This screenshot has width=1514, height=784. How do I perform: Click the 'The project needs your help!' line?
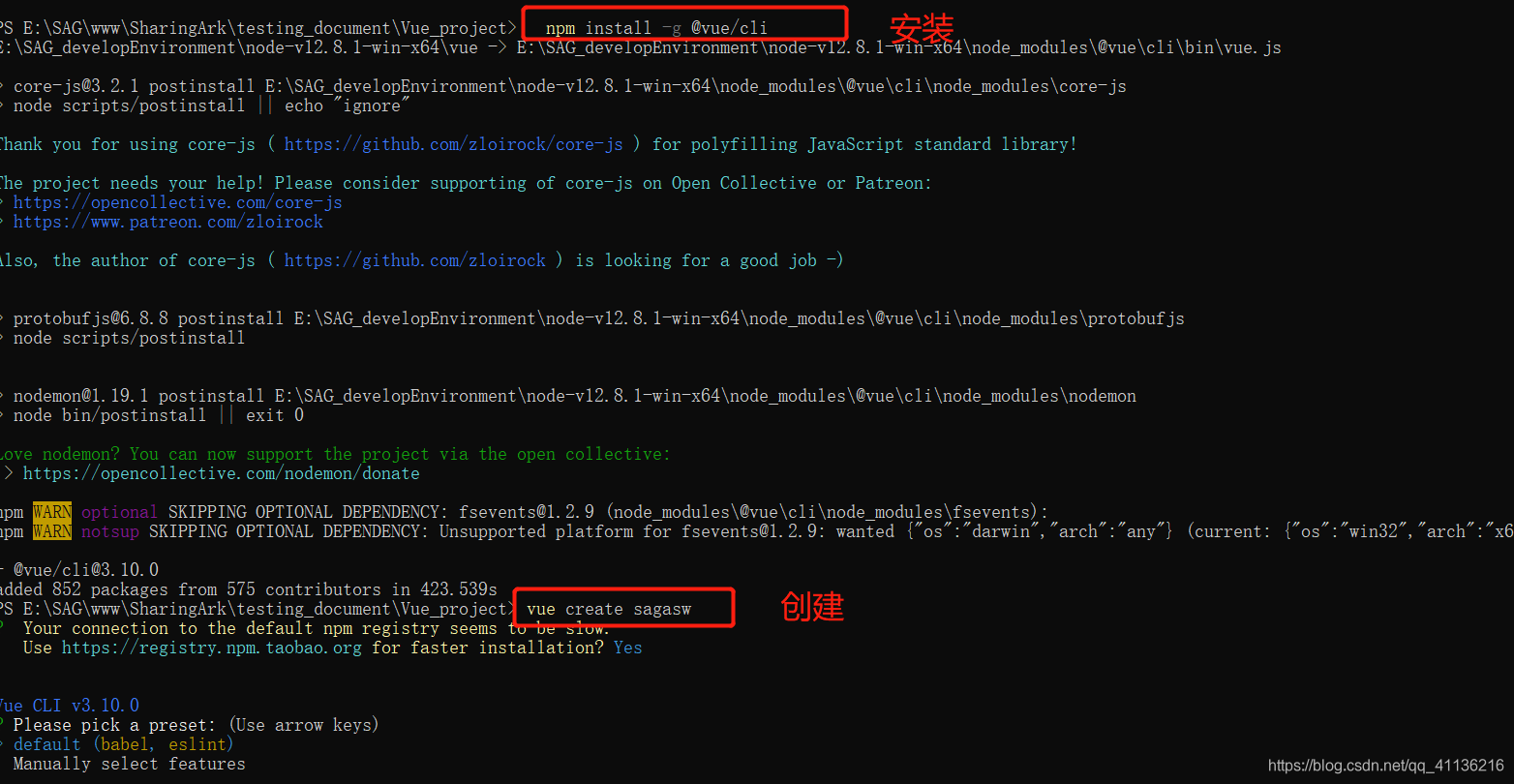pyautogui.click(x=466, y=183)
